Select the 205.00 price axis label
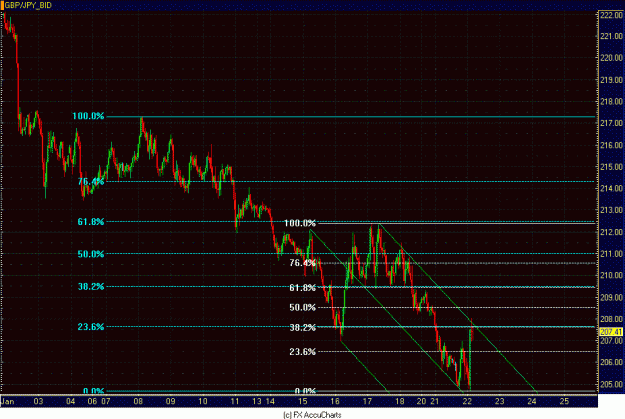The width and height of the screenshot is (625, 419). tap(611, 384)
